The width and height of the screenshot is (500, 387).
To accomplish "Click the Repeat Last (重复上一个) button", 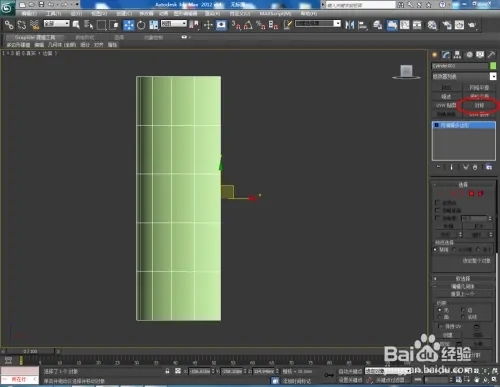I will tap(463, 294).
